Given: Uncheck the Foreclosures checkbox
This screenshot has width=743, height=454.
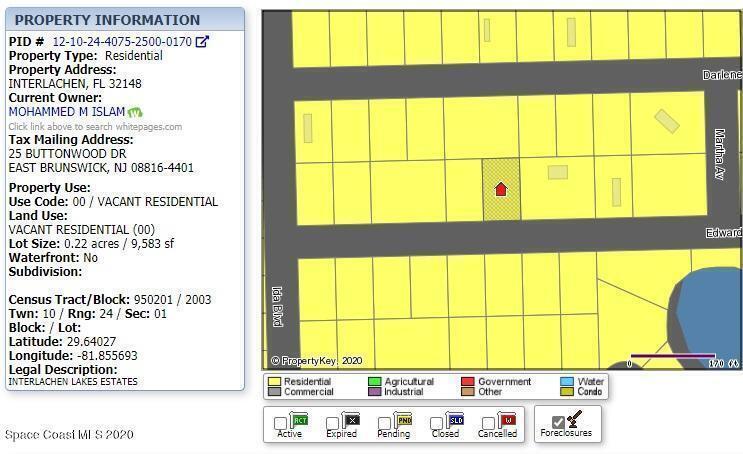Looking at the screenshot, I should 558,423.
